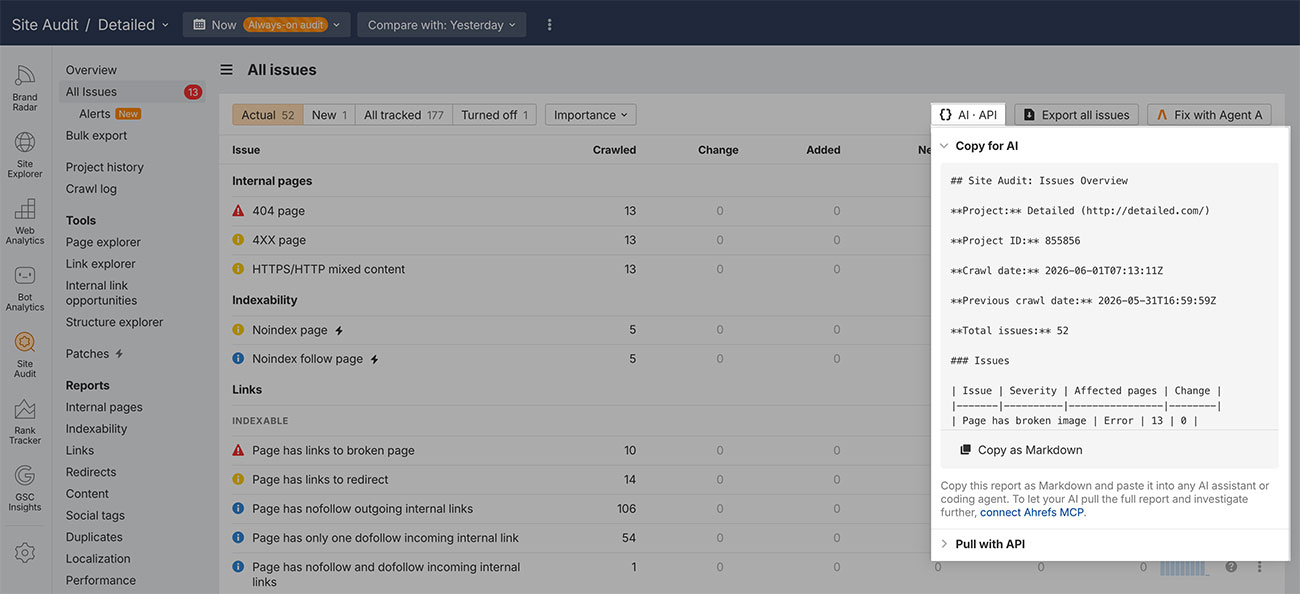
Task: Open Internal link opportunities in sidebar
Action: pos(101,293)
